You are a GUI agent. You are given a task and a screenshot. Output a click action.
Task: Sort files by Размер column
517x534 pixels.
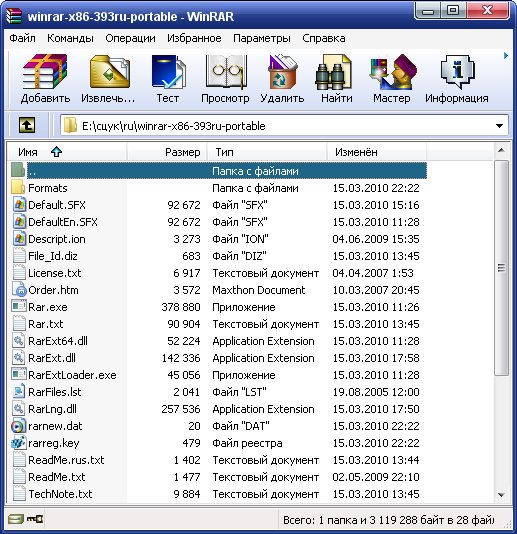coord(167,152)
